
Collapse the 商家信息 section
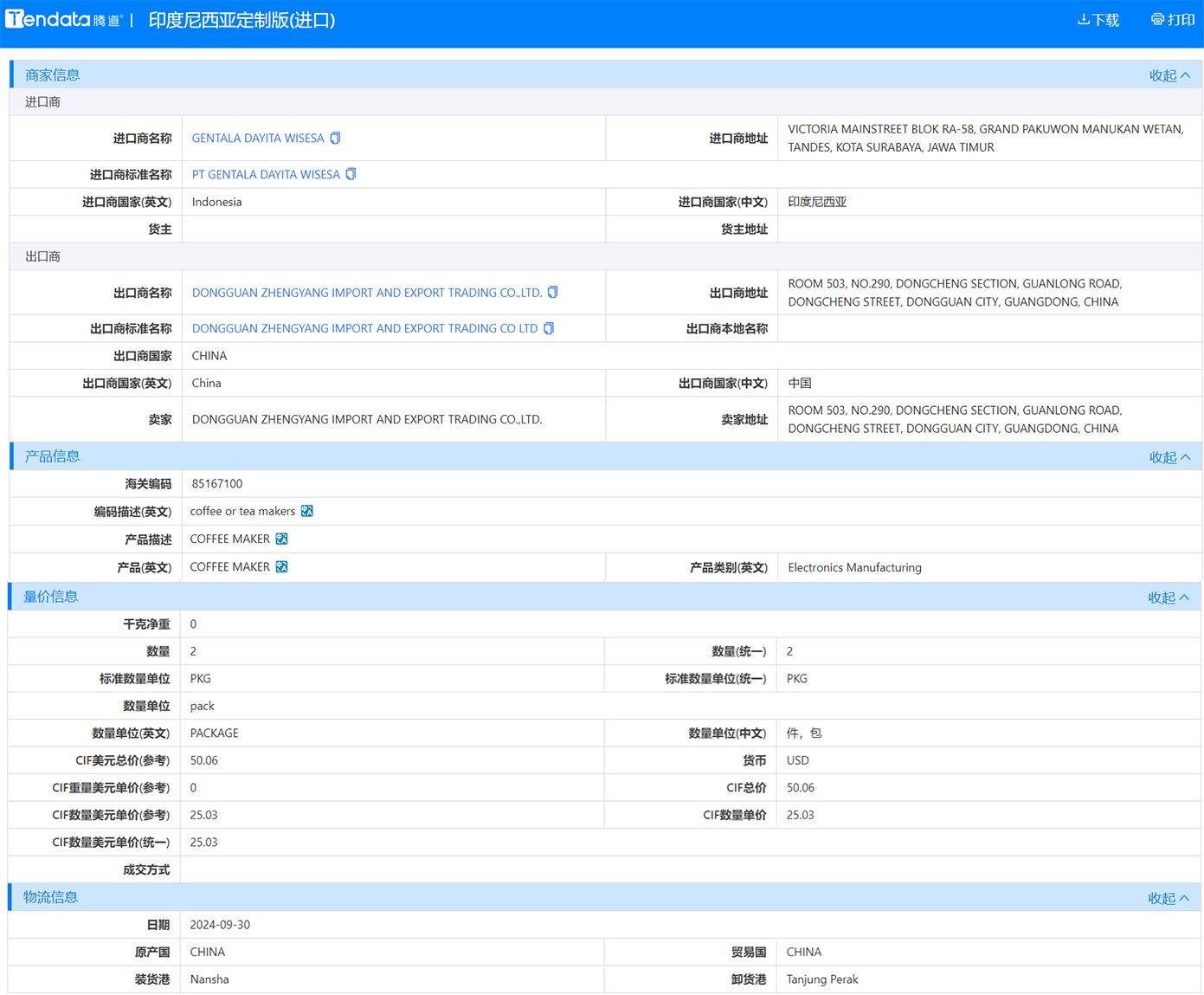[x=1169, y=75]
